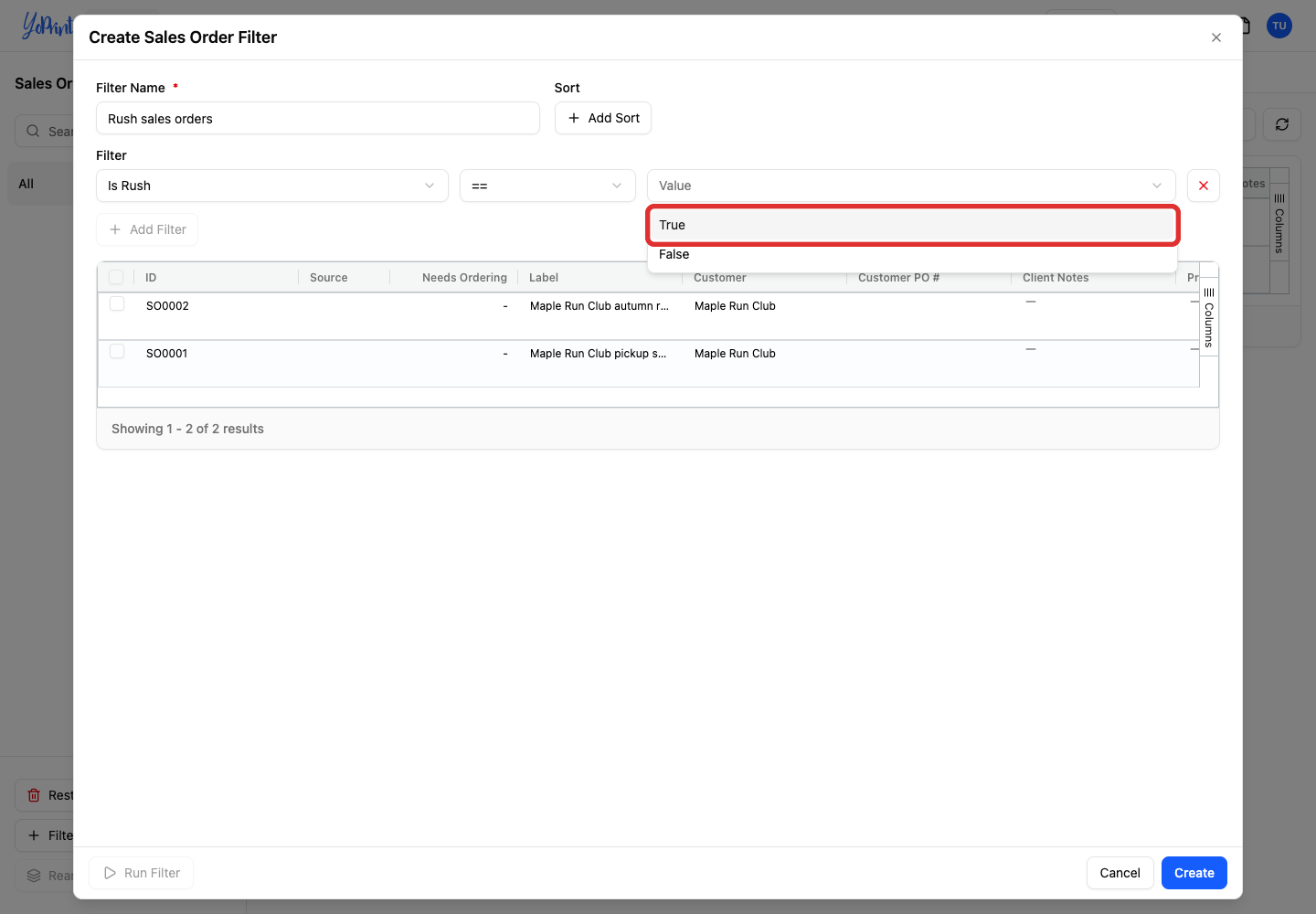Choose False from value options

click(912, 254)
